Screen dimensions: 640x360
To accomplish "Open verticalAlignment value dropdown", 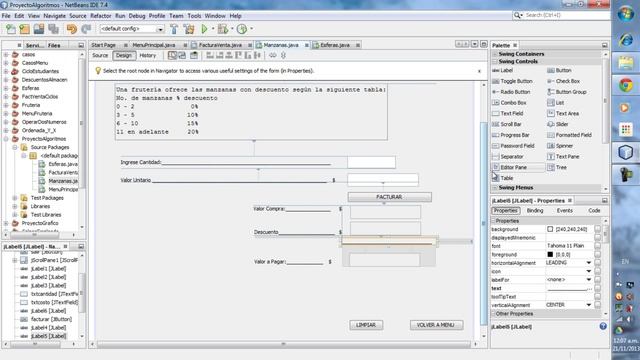I will [x=589, y=305].
